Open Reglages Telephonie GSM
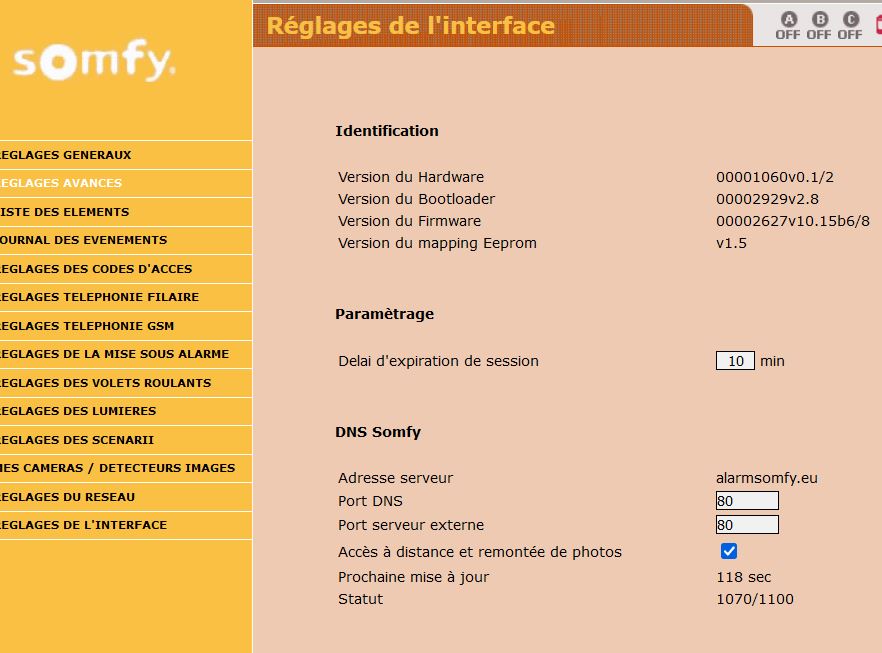 (87, 326)
